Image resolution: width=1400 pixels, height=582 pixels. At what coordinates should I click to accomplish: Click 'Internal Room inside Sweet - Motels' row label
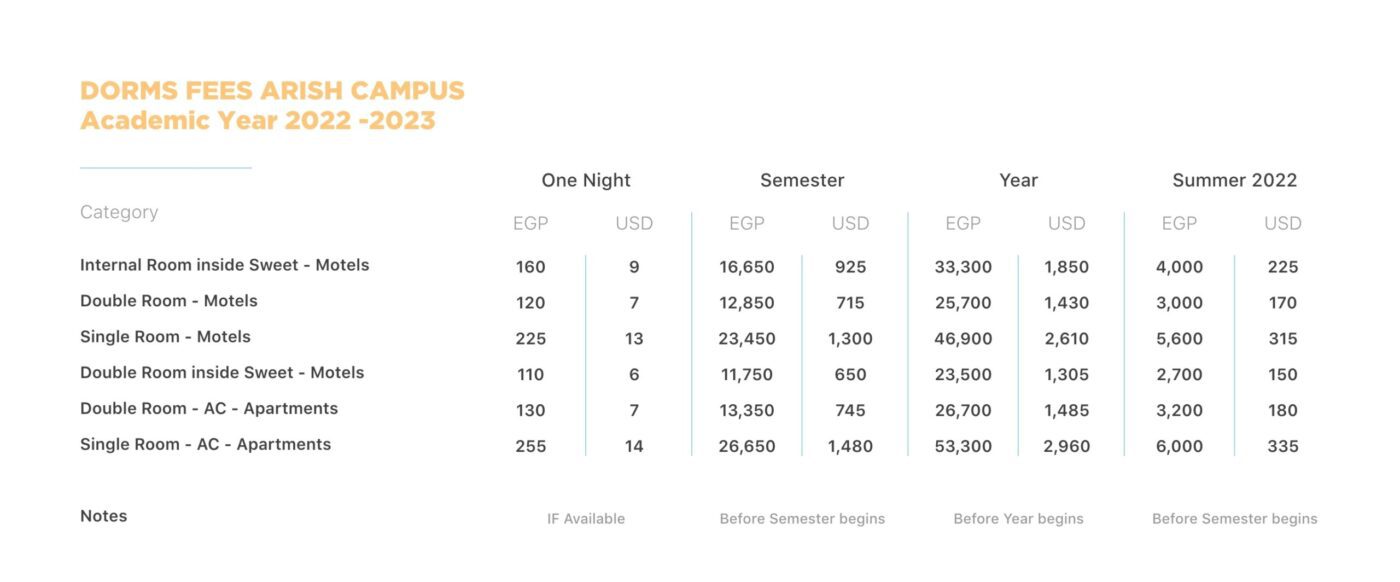[x=225, y=265]
